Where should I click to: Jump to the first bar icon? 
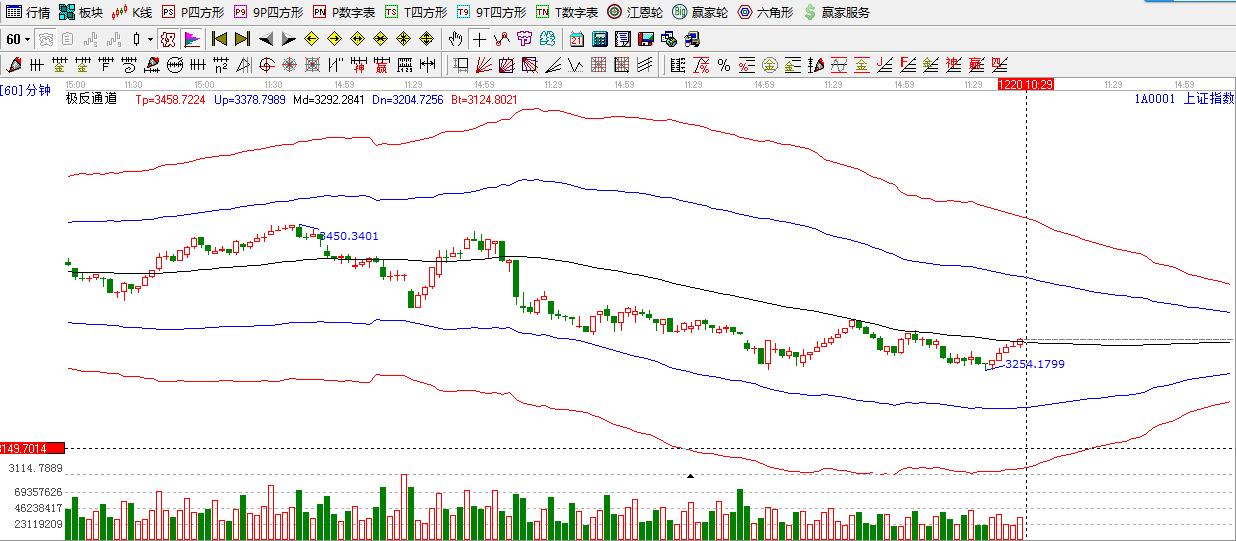[219, 39]
